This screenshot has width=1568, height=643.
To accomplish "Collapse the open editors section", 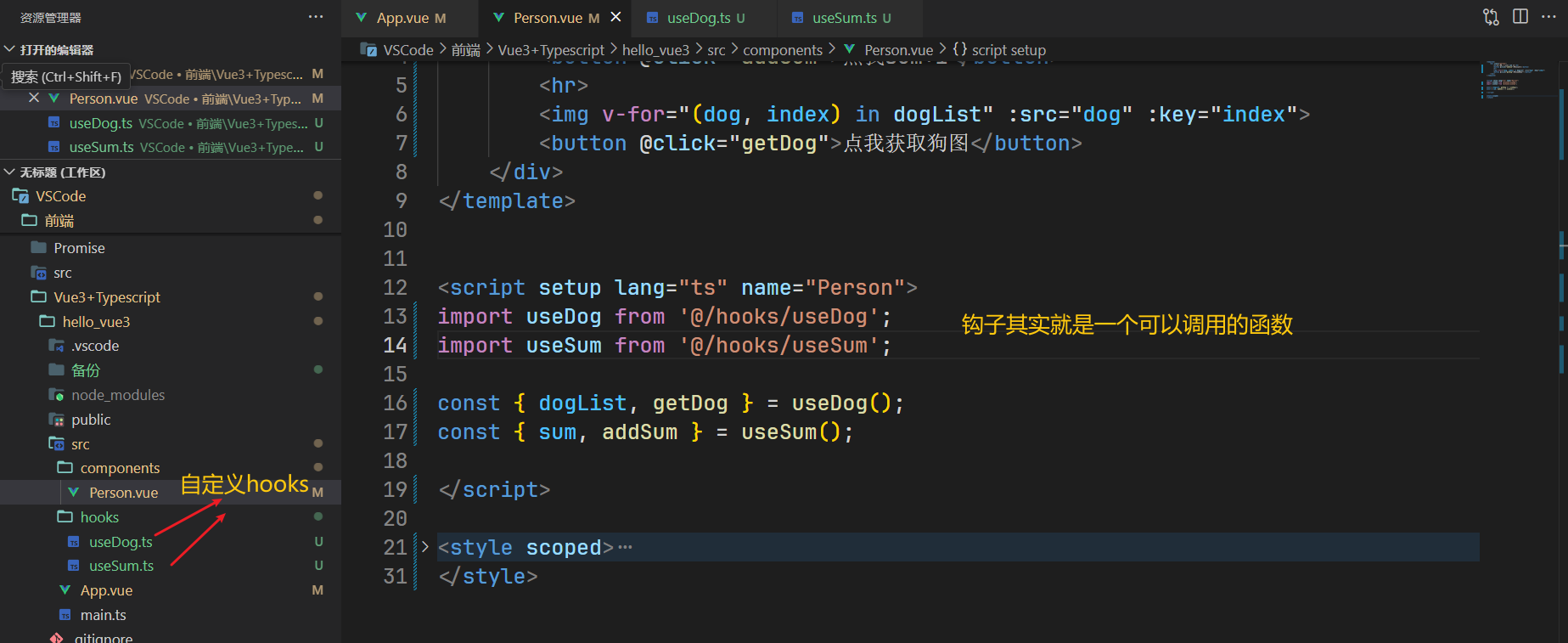I will (x=10, y=50).
